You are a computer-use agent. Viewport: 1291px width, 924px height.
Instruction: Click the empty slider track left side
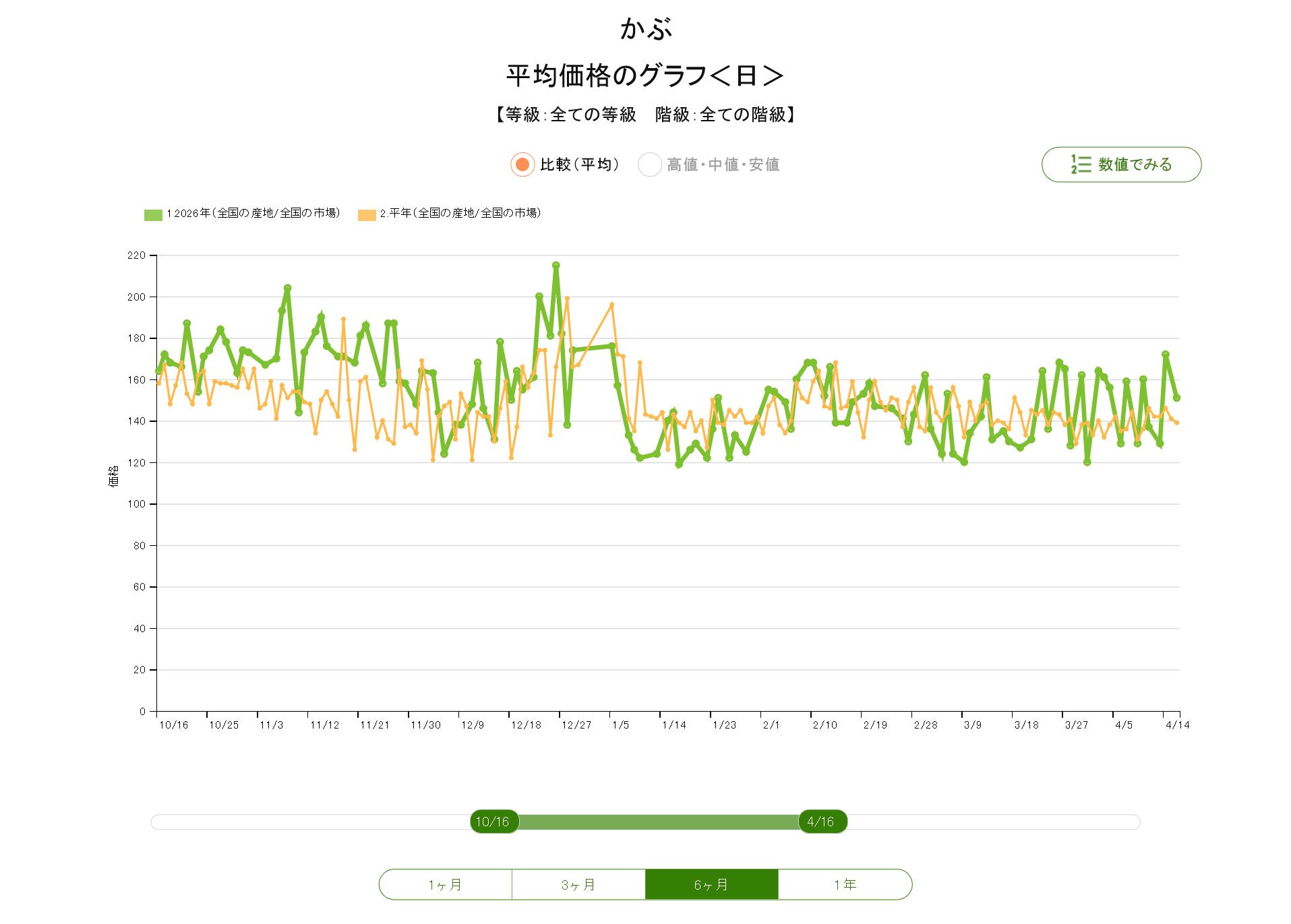tap(310, 822)
